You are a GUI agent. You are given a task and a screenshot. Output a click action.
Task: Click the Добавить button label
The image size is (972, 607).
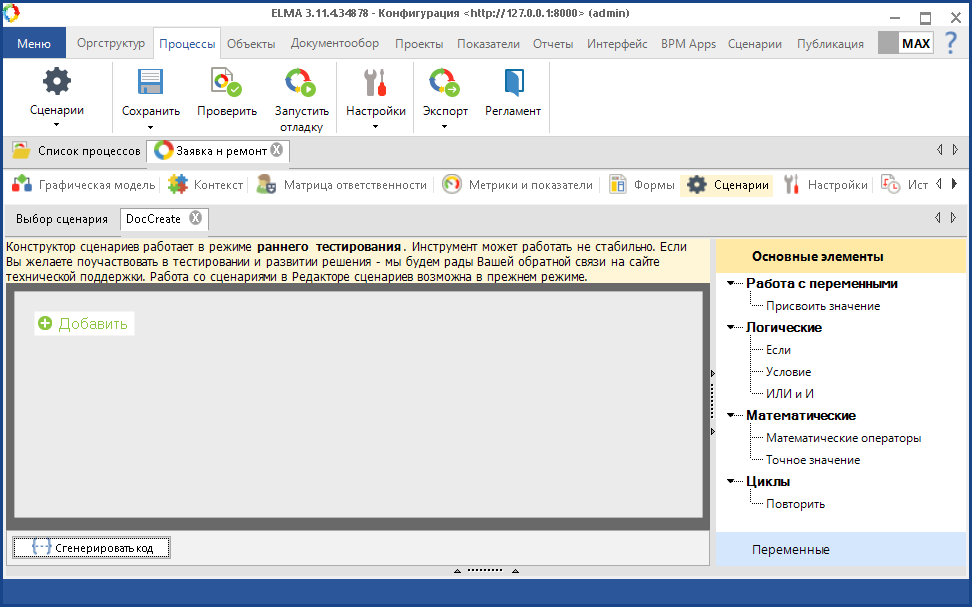point(93,324)
